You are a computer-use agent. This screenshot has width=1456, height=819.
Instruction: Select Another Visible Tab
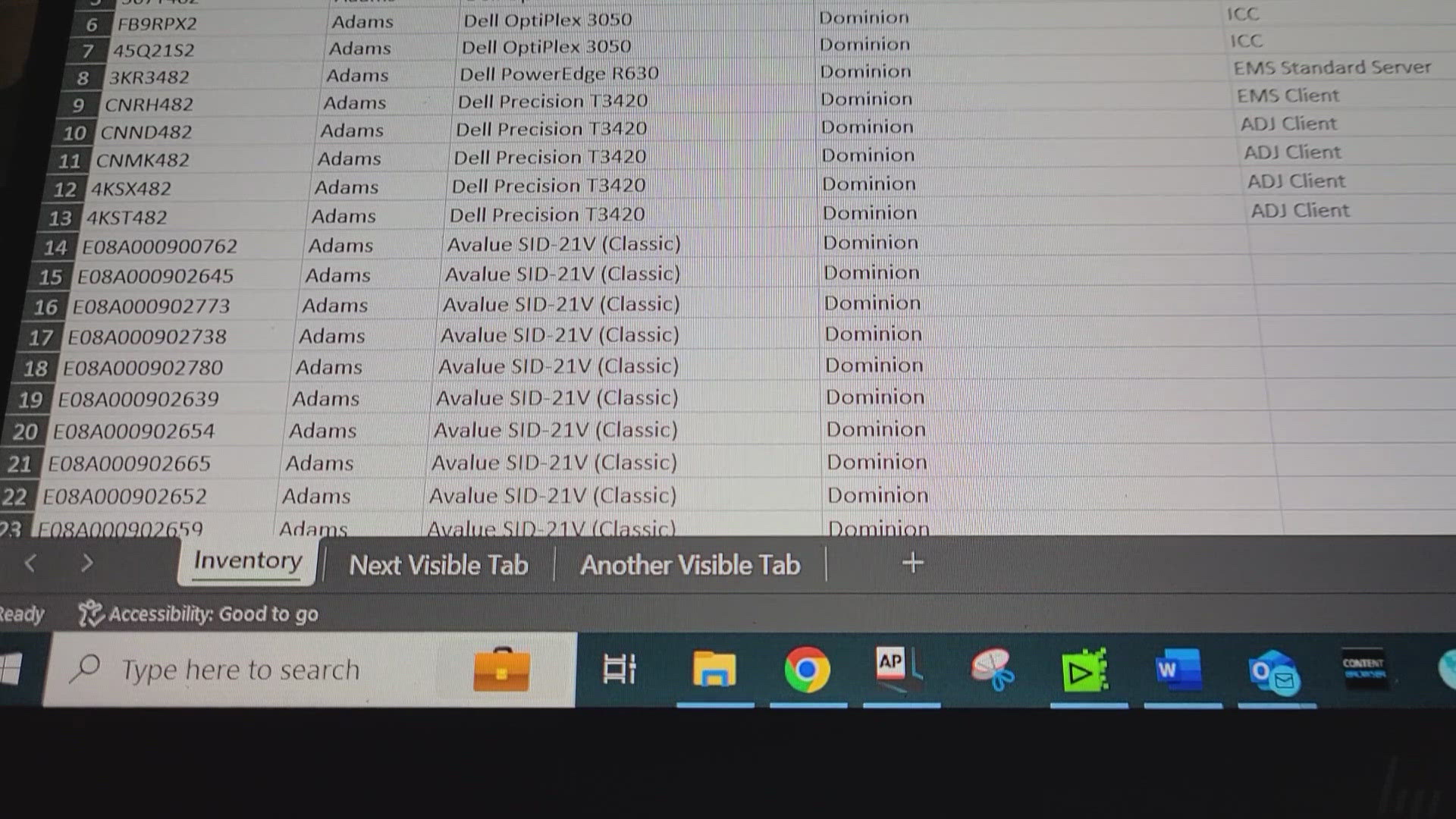pos(690,564)
